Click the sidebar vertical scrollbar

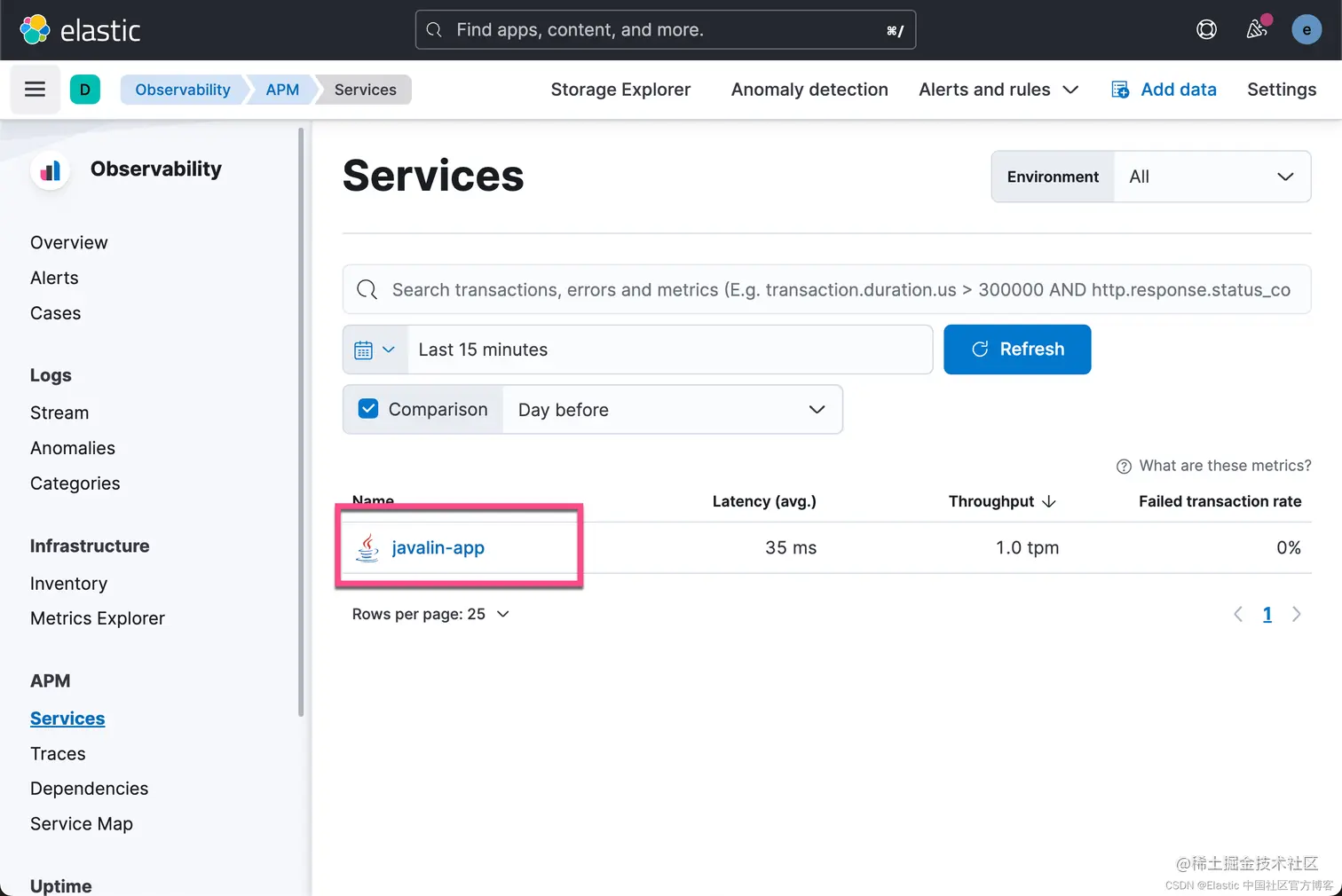[x=301, y=421]
